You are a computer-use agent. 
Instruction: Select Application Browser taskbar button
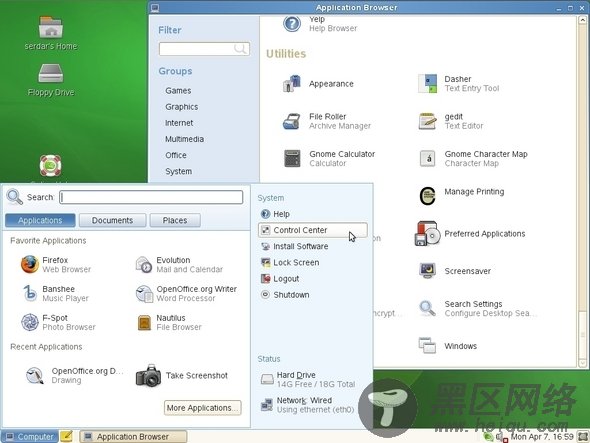pyautogui.click(x=133, y=437)
